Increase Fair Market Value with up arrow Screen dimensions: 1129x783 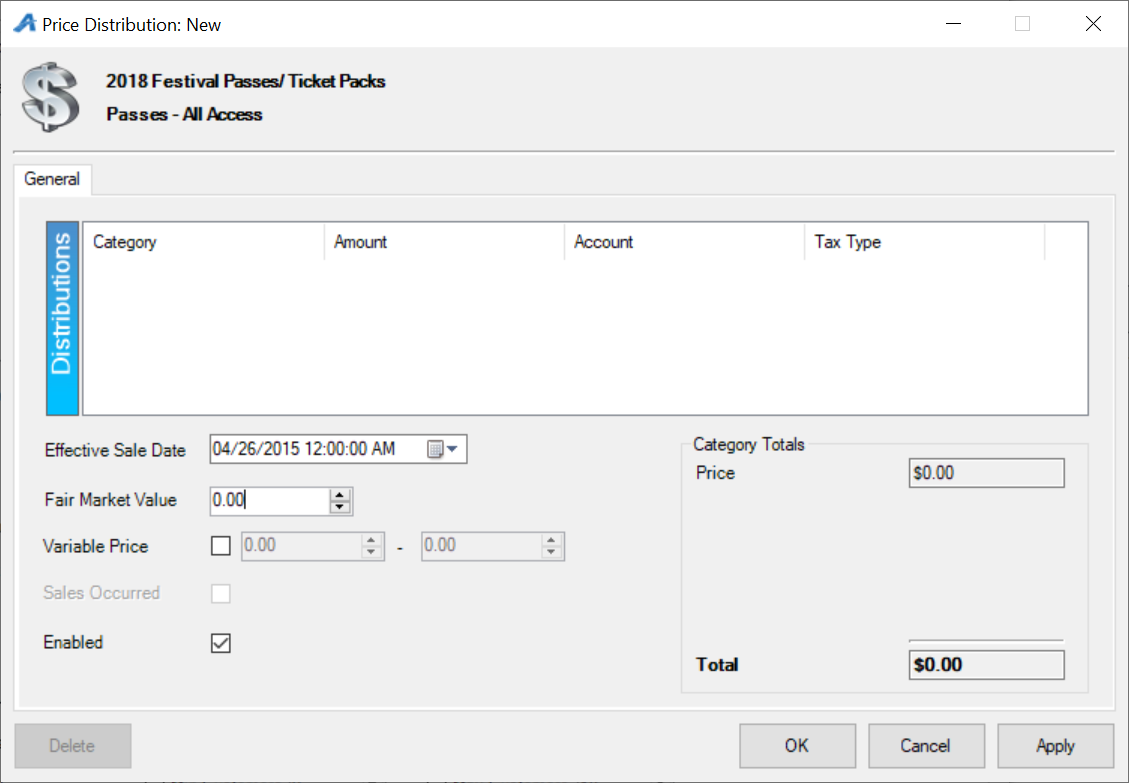point(340,495)
